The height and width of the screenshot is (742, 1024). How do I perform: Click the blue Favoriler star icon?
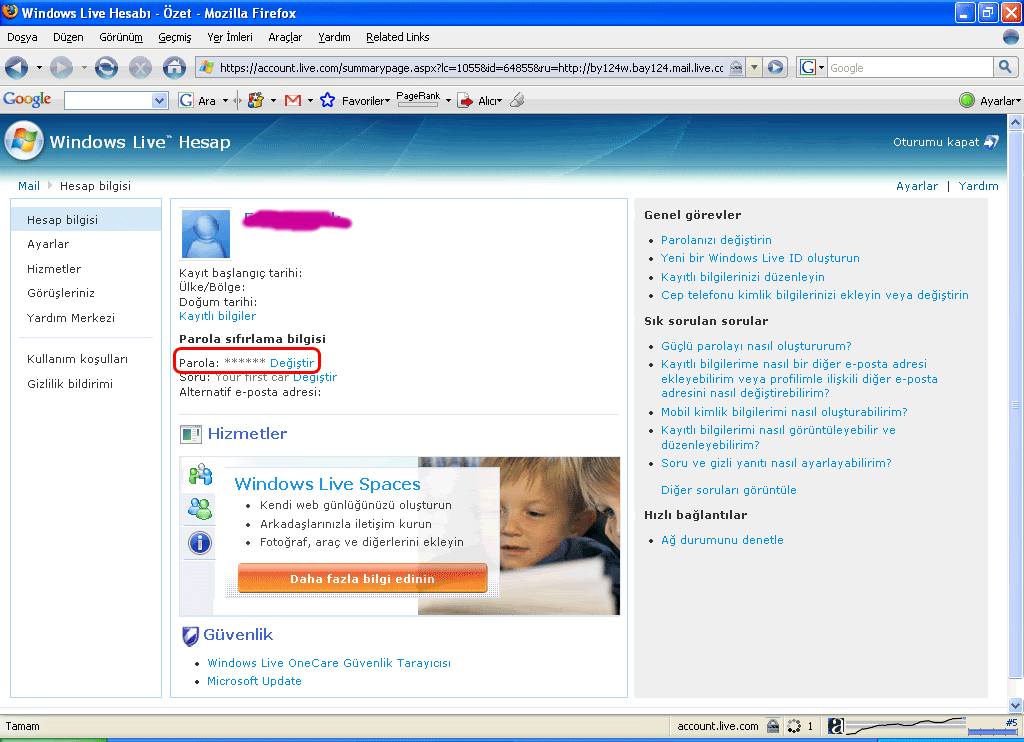point(327,101)
